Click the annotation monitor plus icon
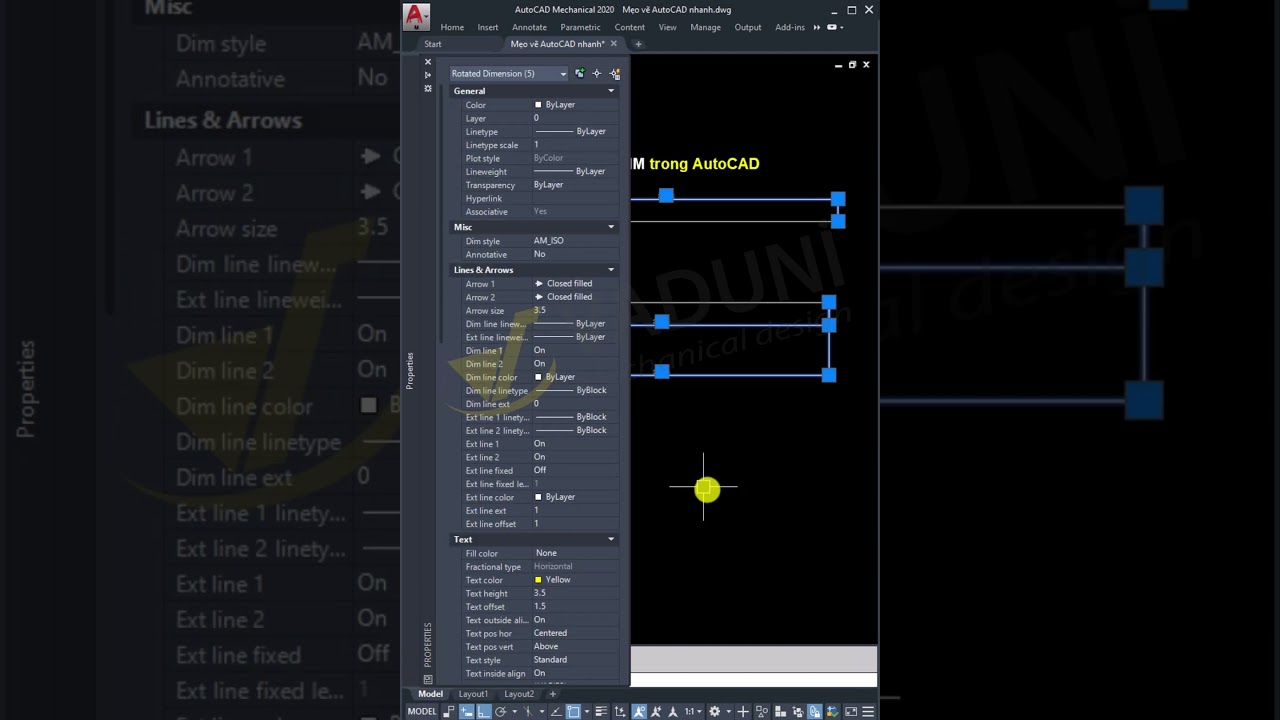Image resolution: width=1280 pixels, height=720 pixels. 743,711
